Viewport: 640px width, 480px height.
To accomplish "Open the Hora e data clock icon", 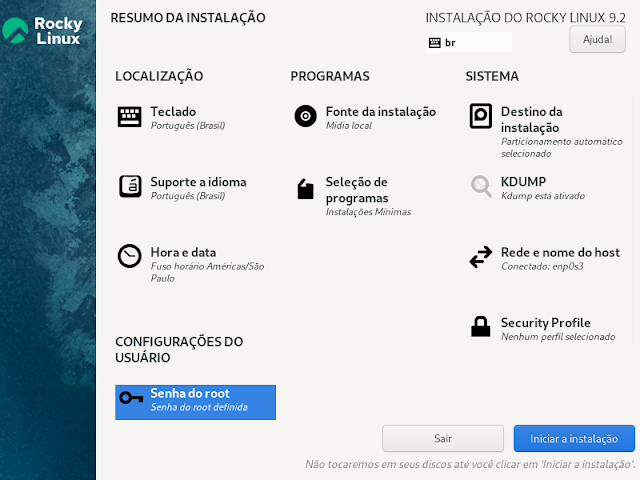I will tap(129, 256).
